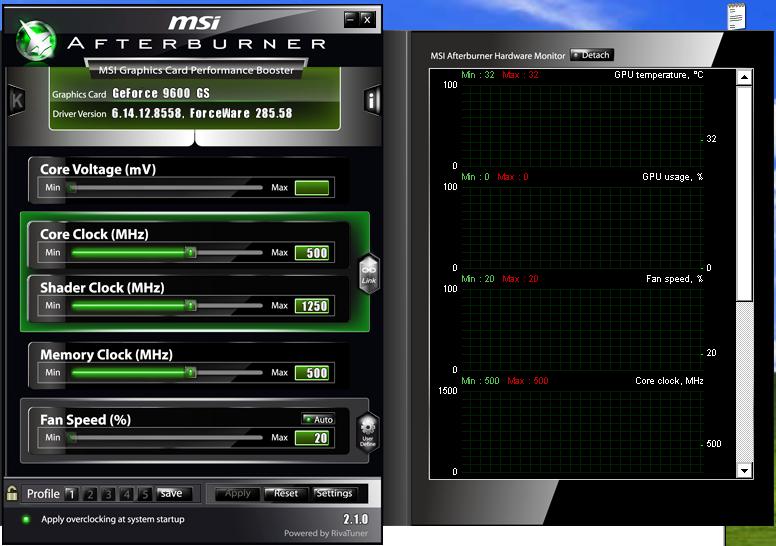Click the Reset button
This screenshot has height=546, width=776.
[286, 494]
